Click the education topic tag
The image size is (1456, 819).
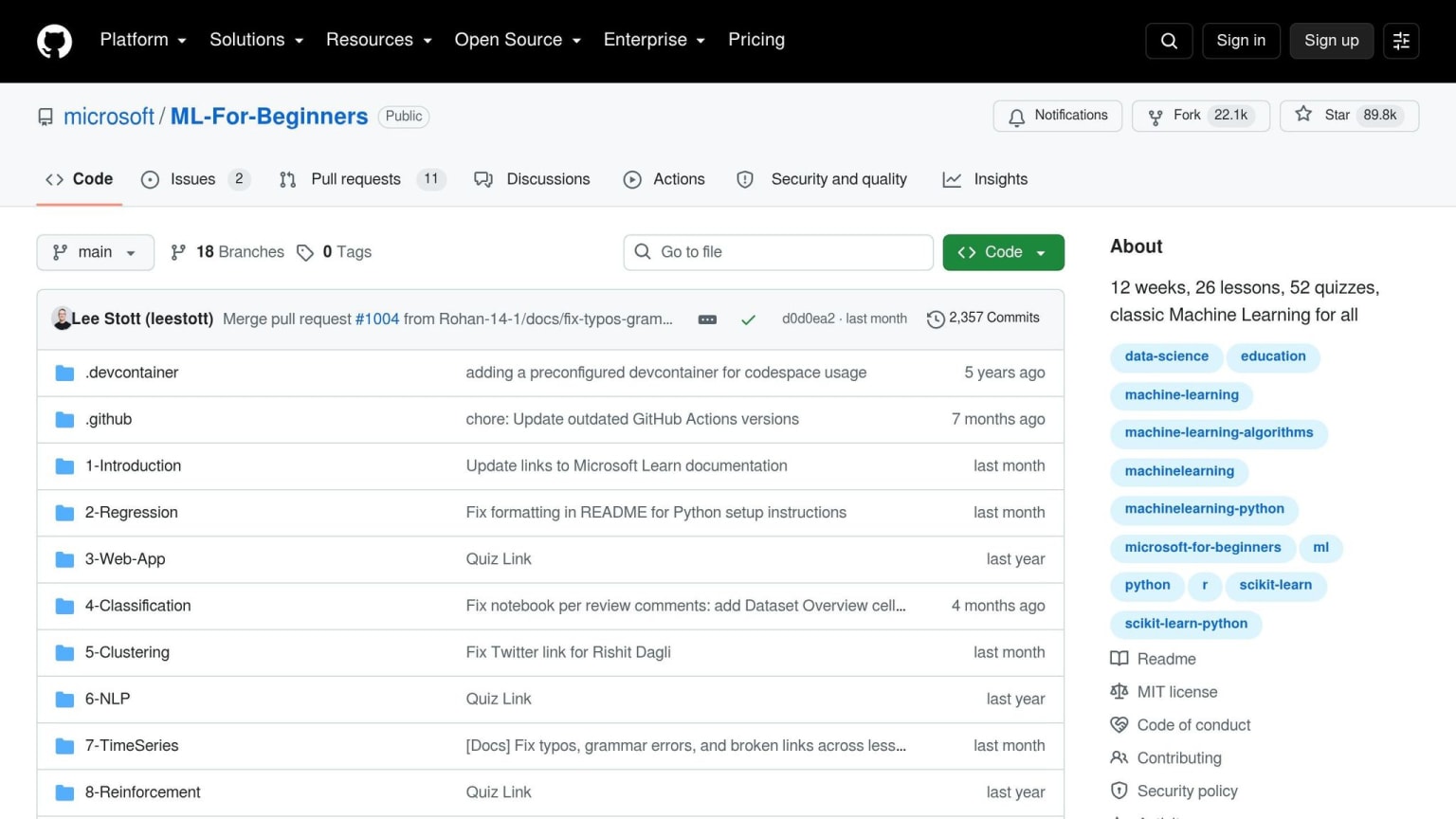1273,356
